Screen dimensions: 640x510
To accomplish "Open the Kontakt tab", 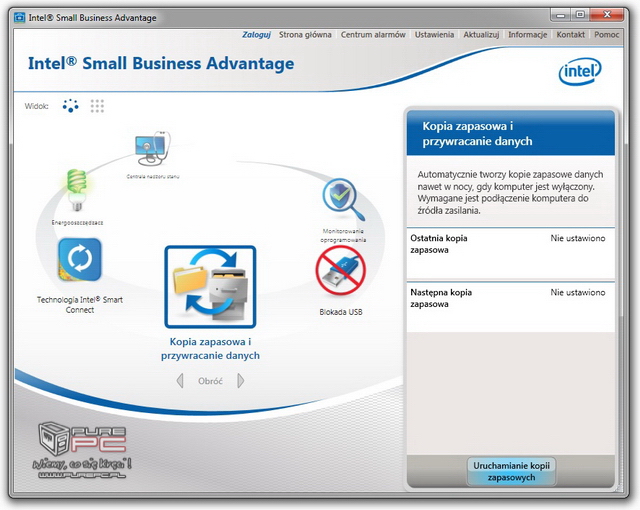I will [570, 34].
